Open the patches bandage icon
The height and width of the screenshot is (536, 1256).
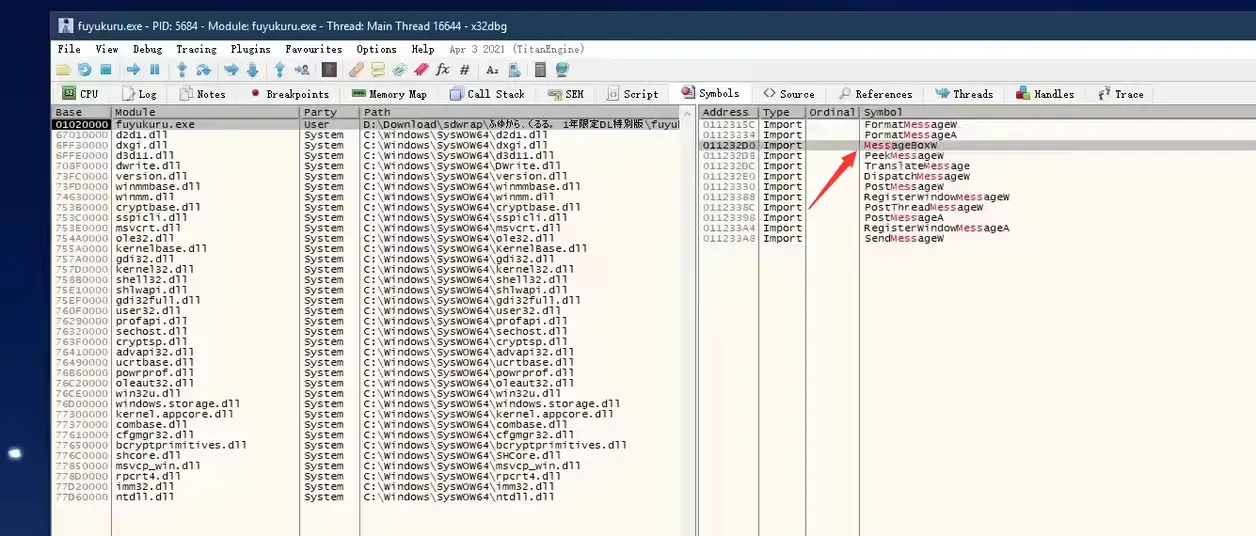(x=356, y=70)
